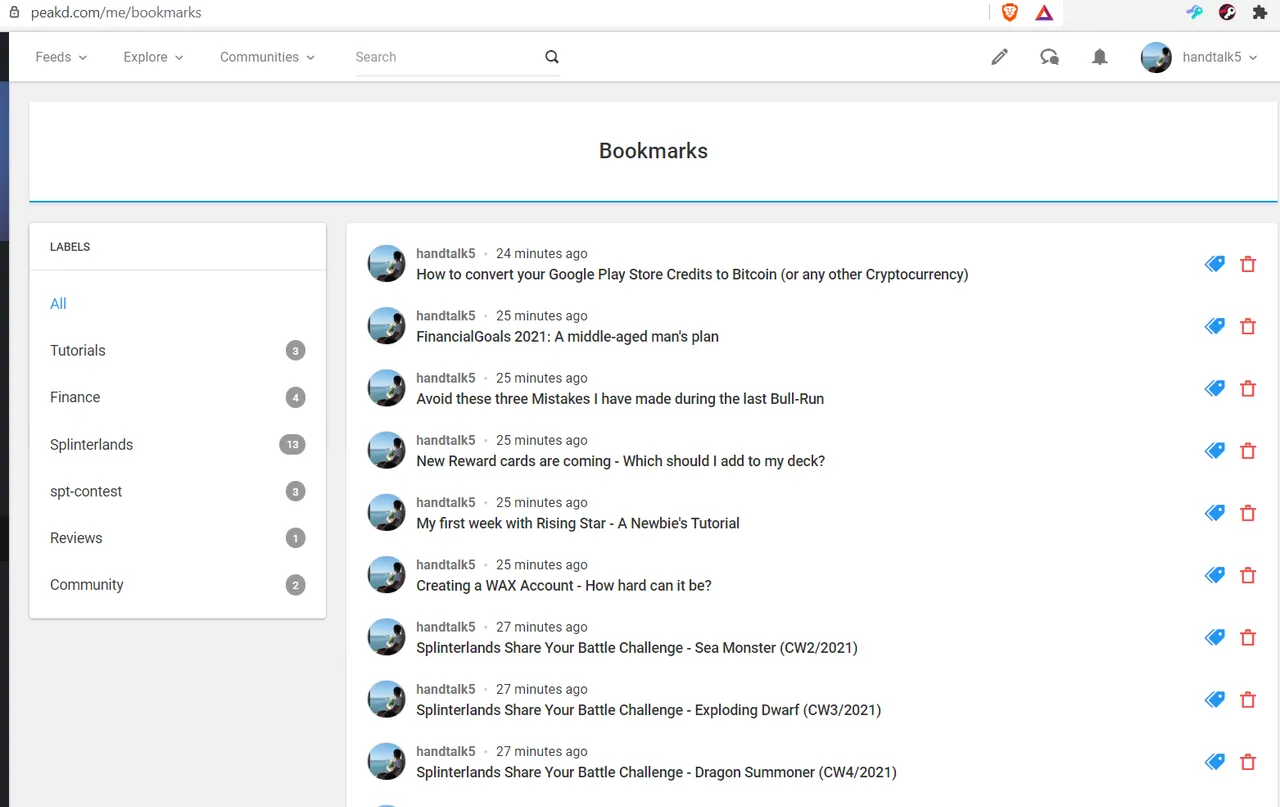This screenshot has width=1280, height=807.
Task: Open My first week with Rising Star post
Action: pyautogui.click(x=578, y=523)
